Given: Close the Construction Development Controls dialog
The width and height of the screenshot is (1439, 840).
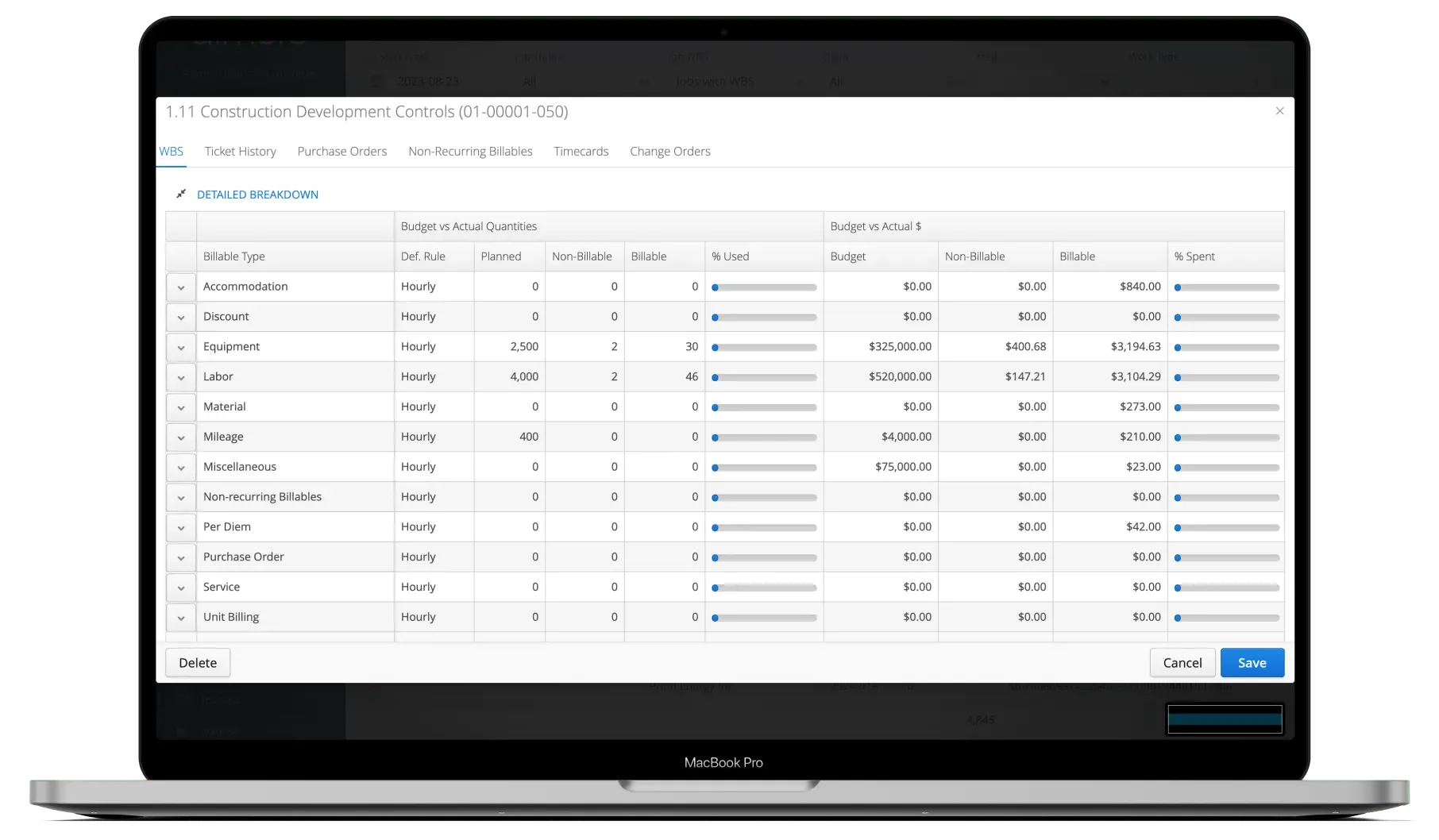Looking at the screenshot, I should tap(1279, 111).
